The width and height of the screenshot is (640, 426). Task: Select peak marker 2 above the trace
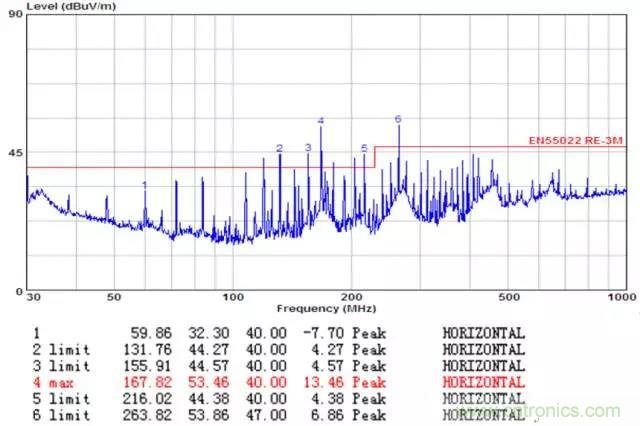click(x=280, y=148)
